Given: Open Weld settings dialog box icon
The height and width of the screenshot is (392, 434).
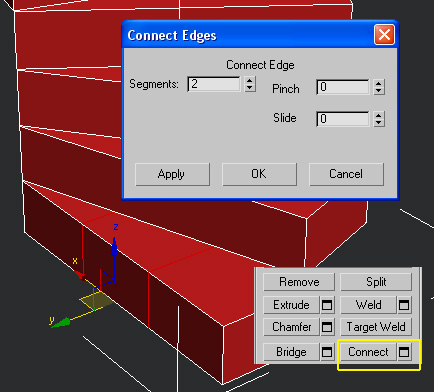Looking at the screenshot, I should click(x=404, y=305).
